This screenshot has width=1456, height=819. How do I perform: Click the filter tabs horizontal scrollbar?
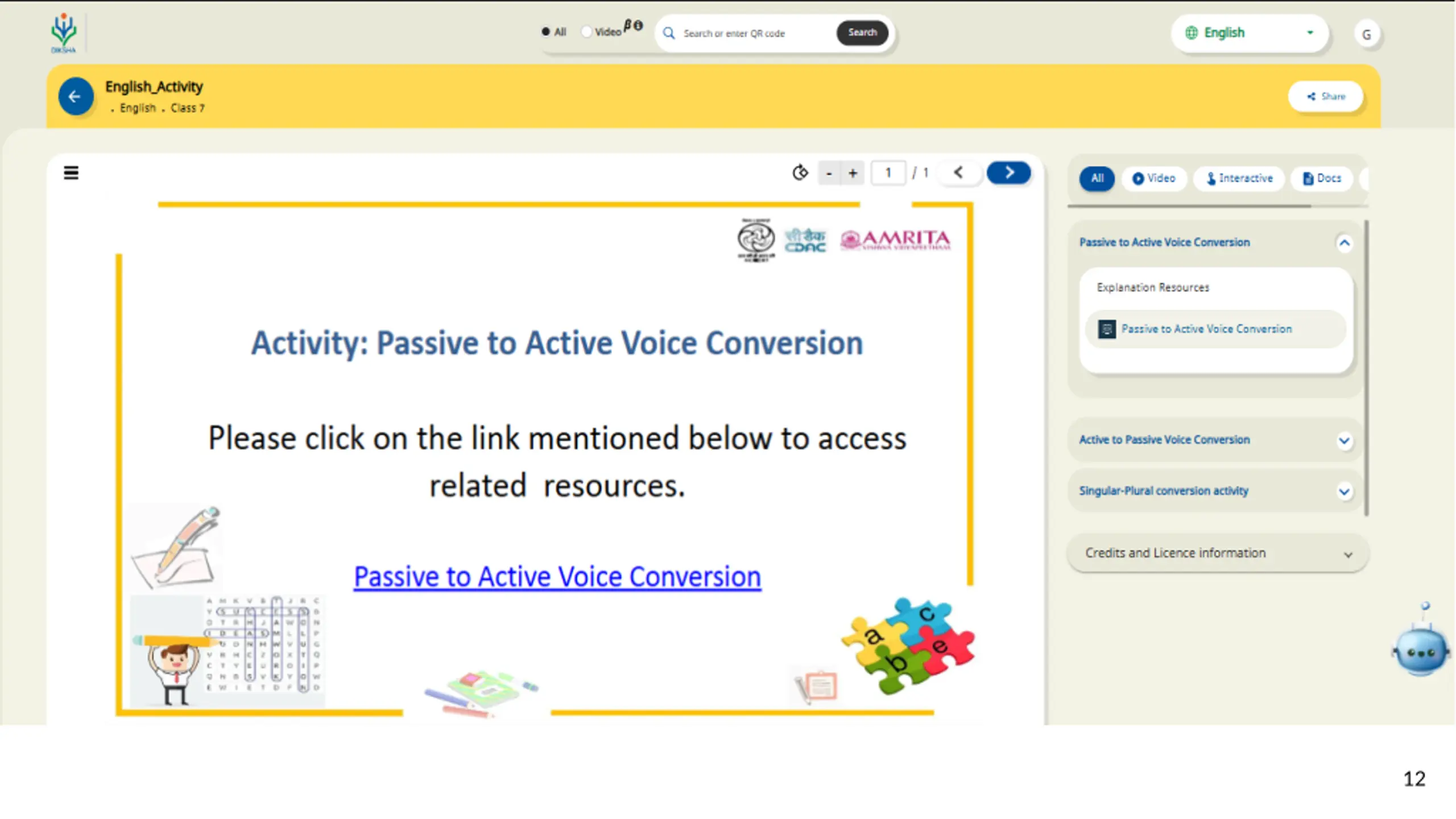coord(1190,206)
